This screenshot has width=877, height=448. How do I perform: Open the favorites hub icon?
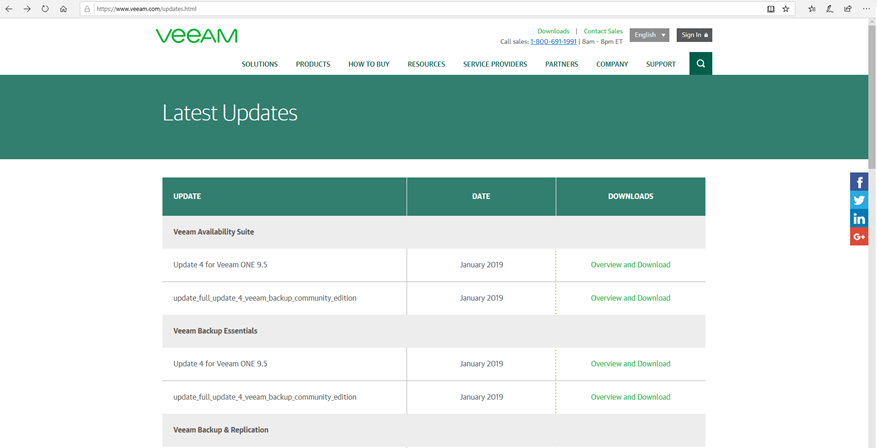812,9
